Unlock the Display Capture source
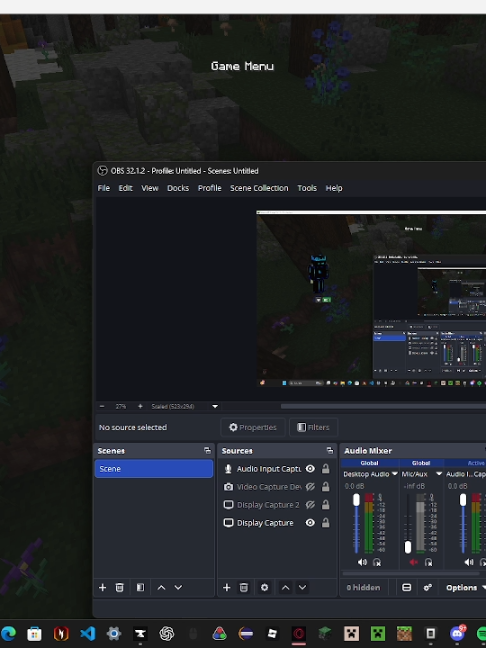Viewport: 486px width, 648px height. coord(326,523)
